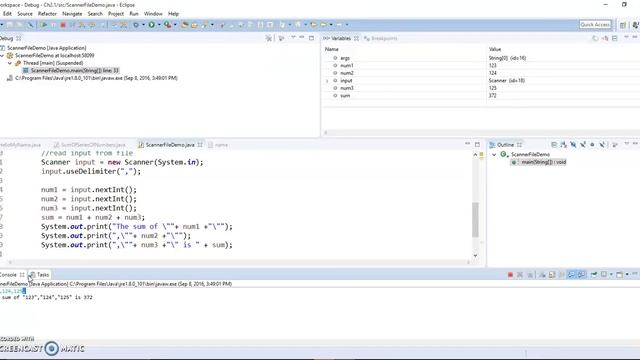Viewport: 640px width, 360px height.
Task: Toggle Show Console When Standard Out Changes
Action: click(x=572, y=275)
